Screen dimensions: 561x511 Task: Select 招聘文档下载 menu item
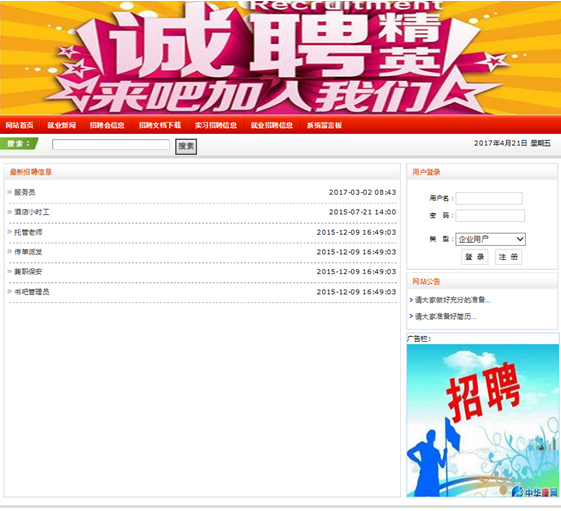(x=160, y=125)
